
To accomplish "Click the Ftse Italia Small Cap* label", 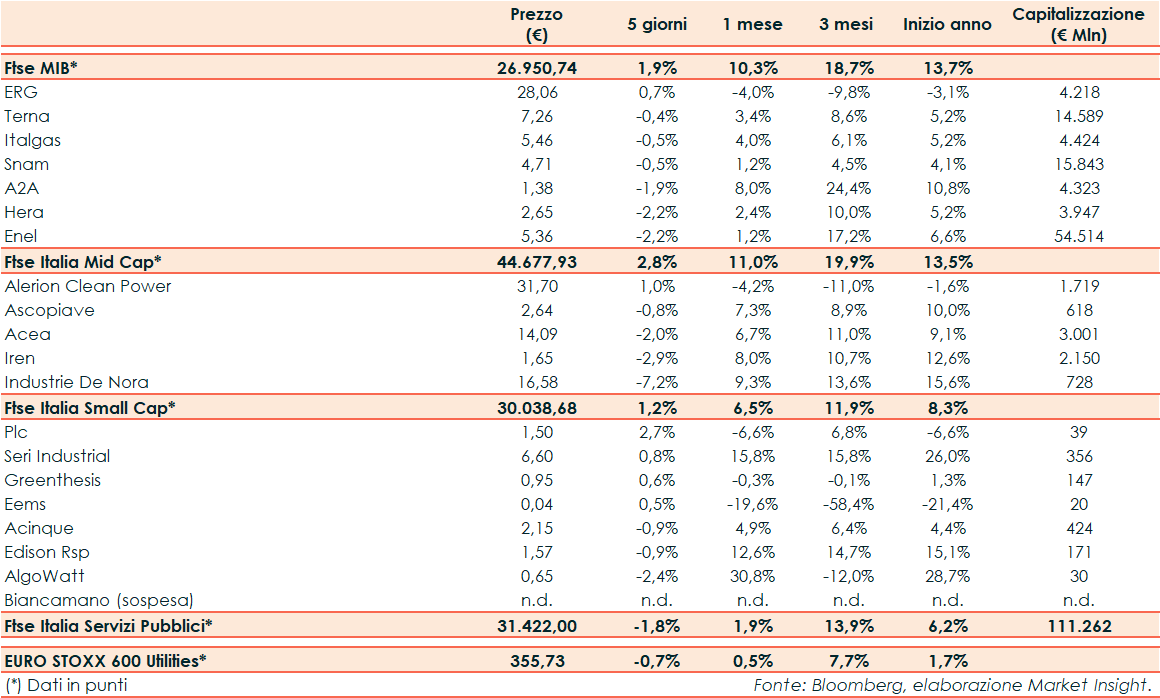I will pos(90,407).
